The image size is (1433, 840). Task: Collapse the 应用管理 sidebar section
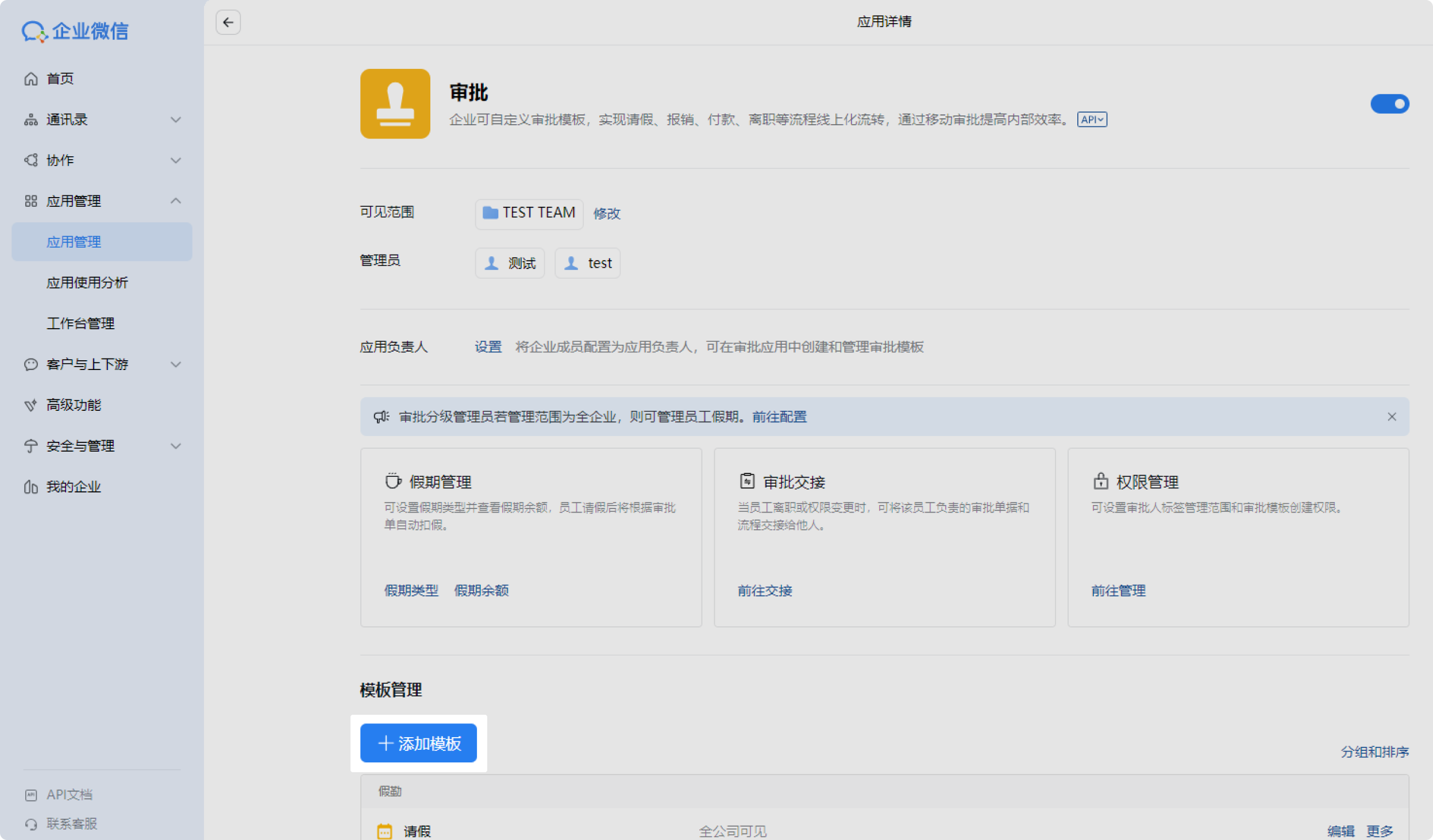pos(176,201)
